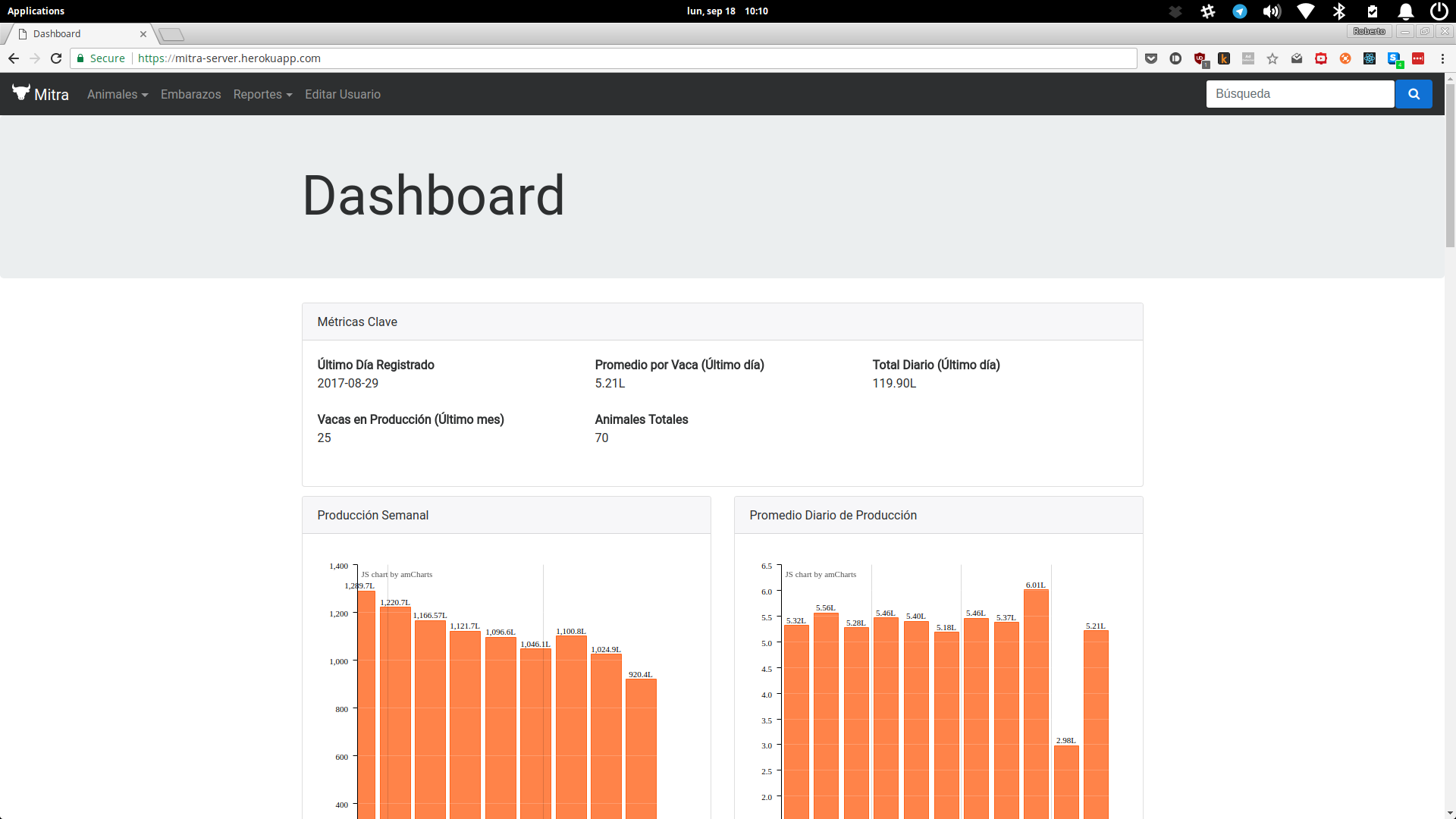
Task: Open the Applications menu in top panel
Action: pos(36,11)
